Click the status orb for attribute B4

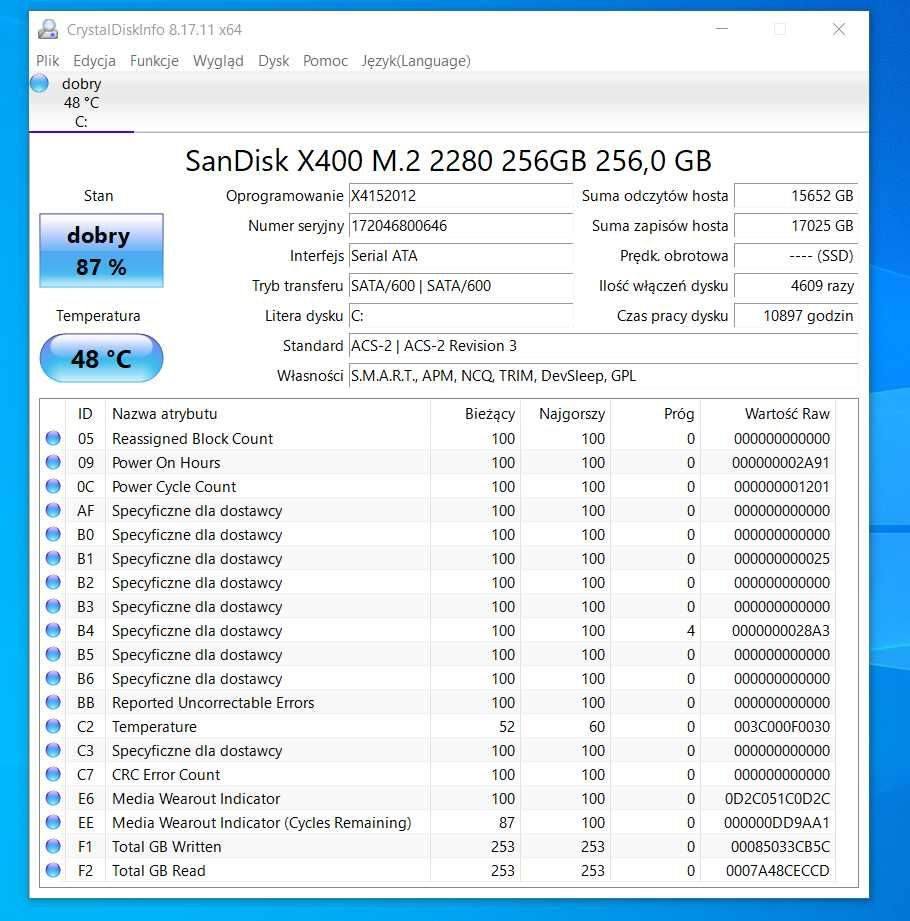[53, 630]
